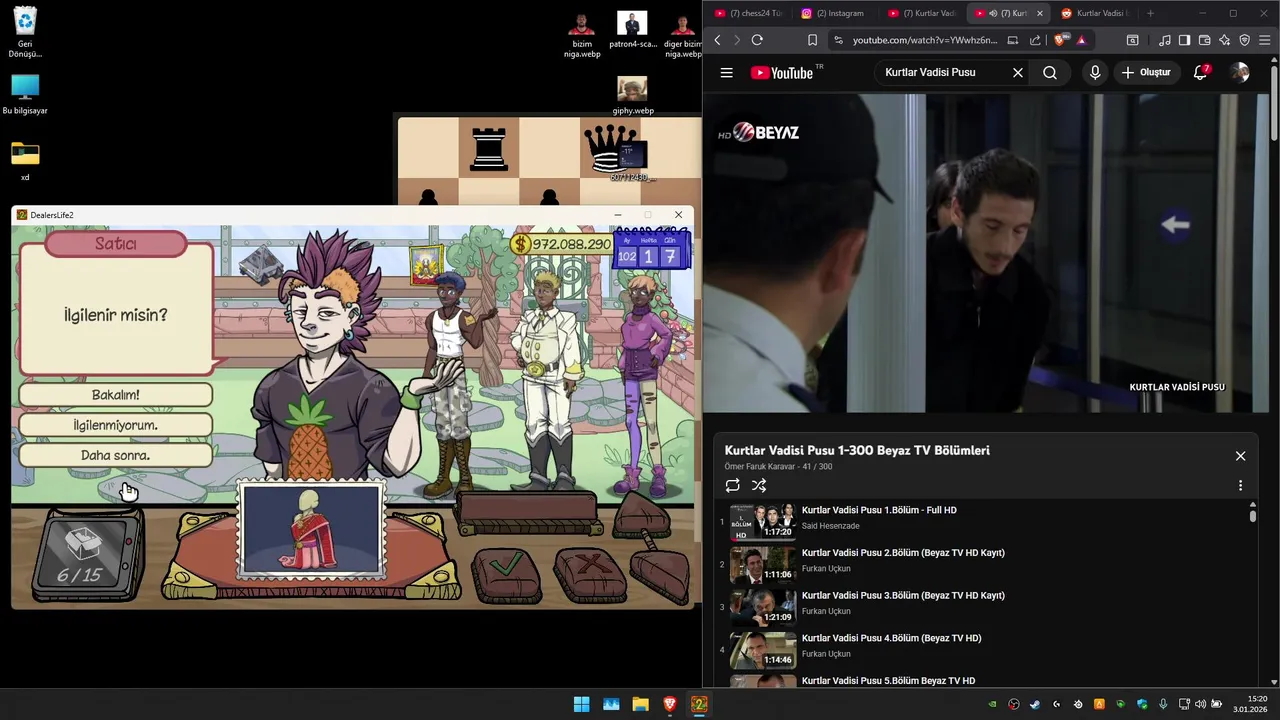
Task: Open the inventory box showing 6 / 15
Action: tap(85, 555)
